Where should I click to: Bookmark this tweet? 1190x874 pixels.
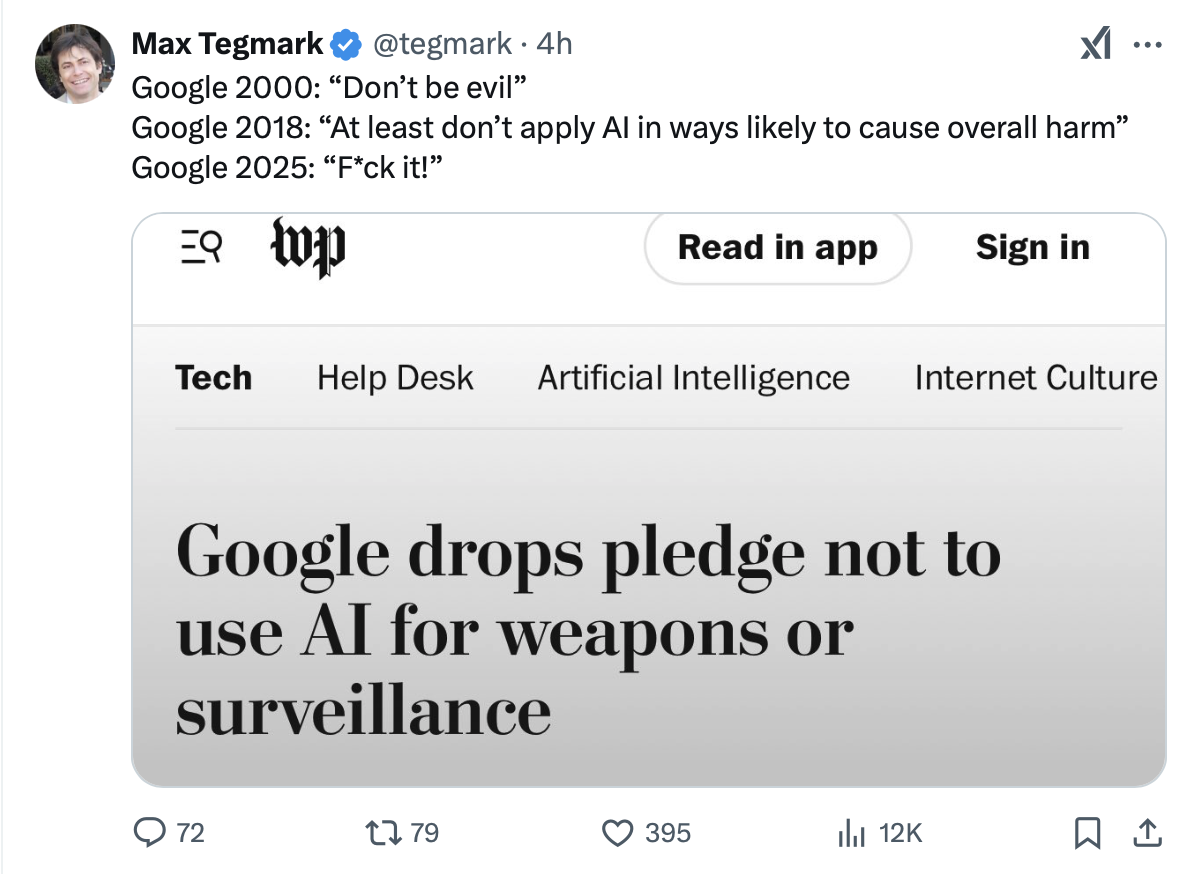[1088, 832]
